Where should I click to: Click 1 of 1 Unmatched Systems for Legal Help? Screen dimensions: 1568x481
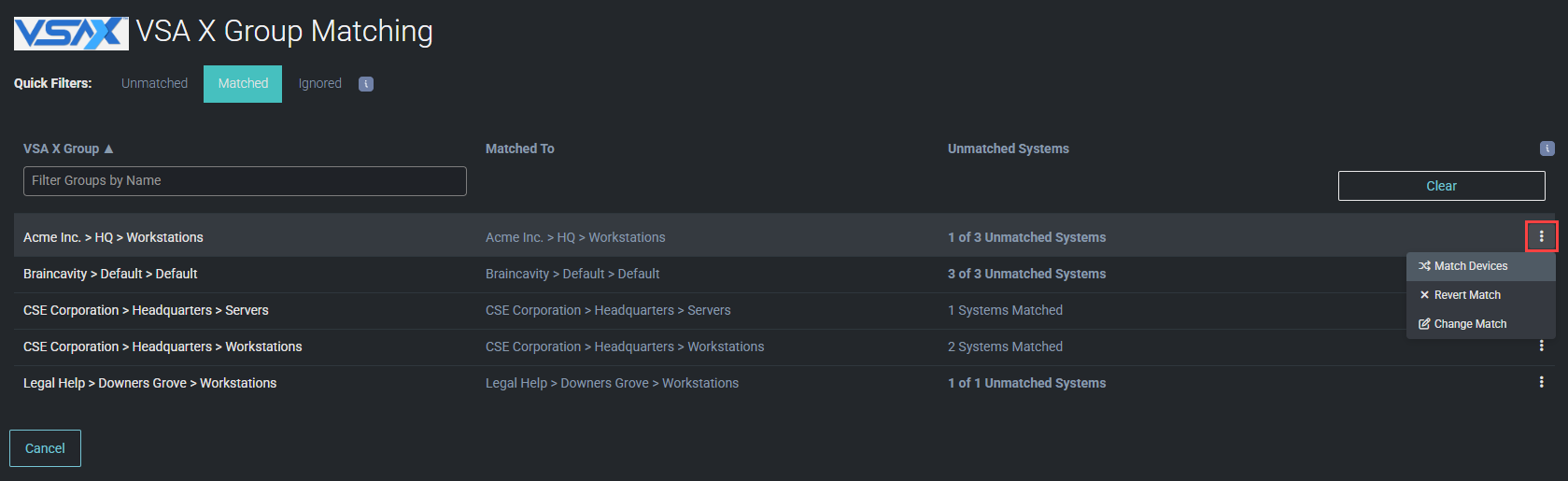[x=1026, y=383]
